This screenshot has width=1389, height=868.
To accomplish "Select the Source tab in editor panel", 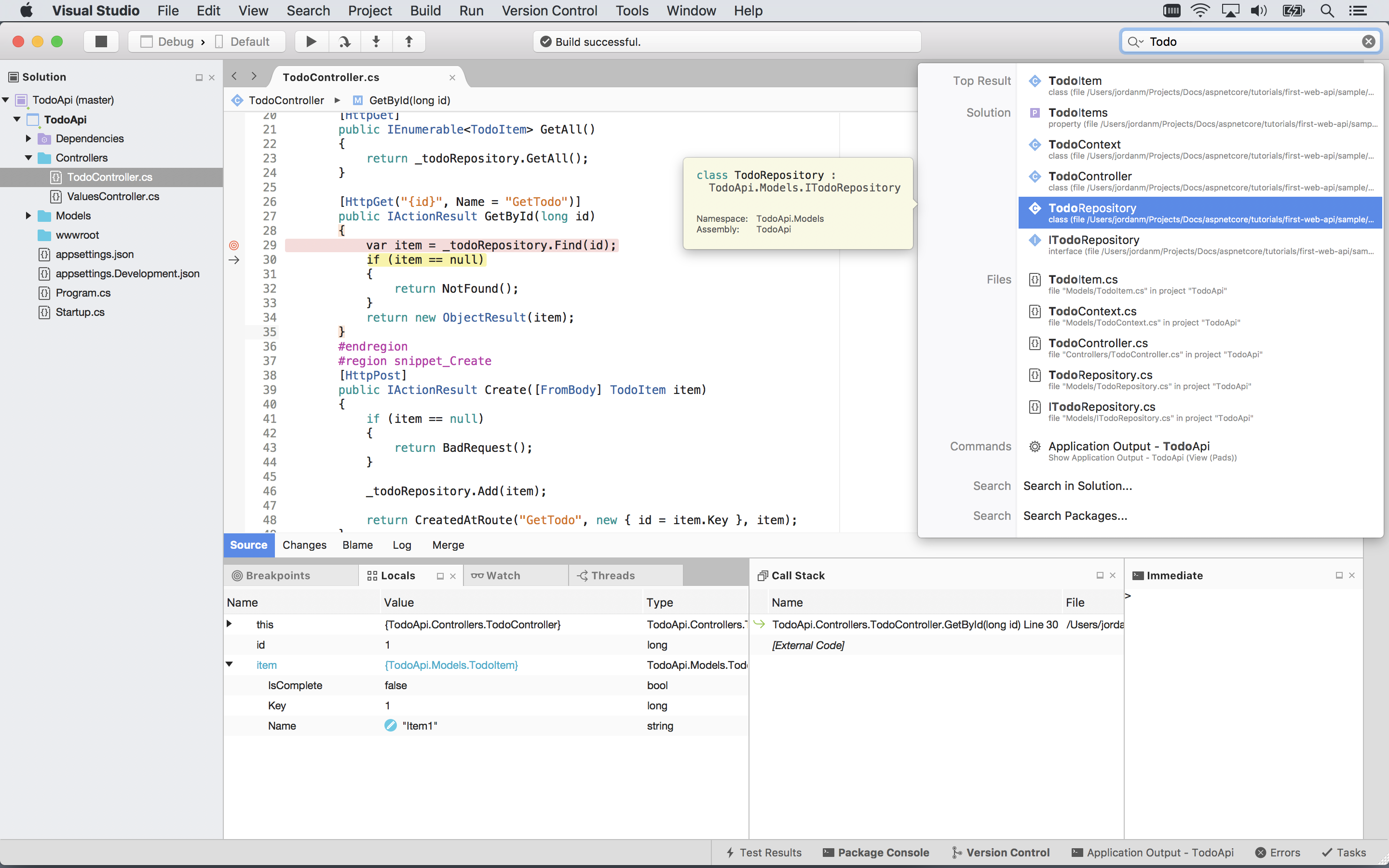I will pyautogui.click(x=248, y=545).
